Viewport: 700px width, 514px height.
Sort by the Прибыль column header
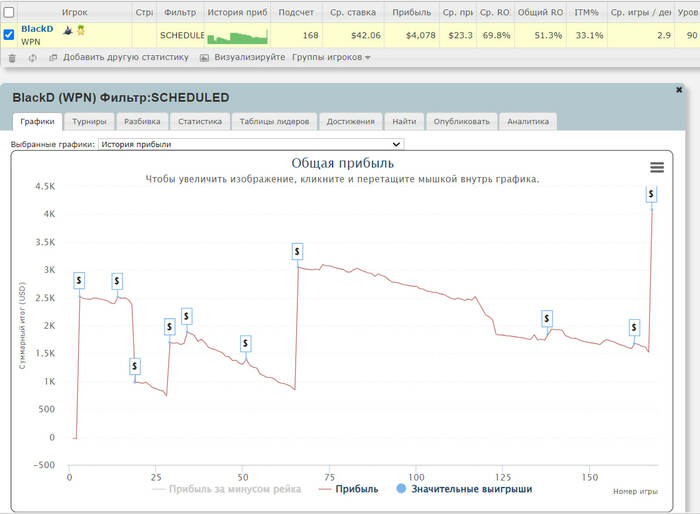[x=412, y=13]
